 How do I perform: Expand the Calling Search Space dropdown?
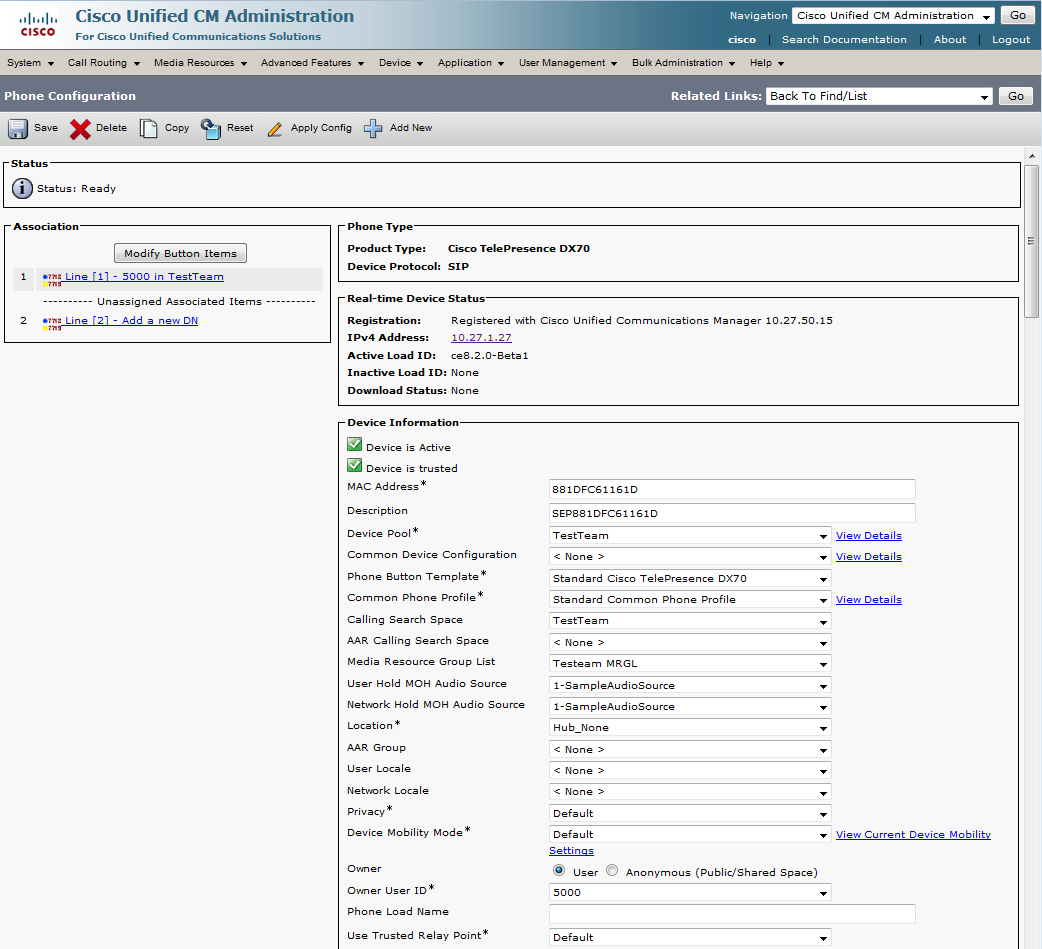point(690,621)
